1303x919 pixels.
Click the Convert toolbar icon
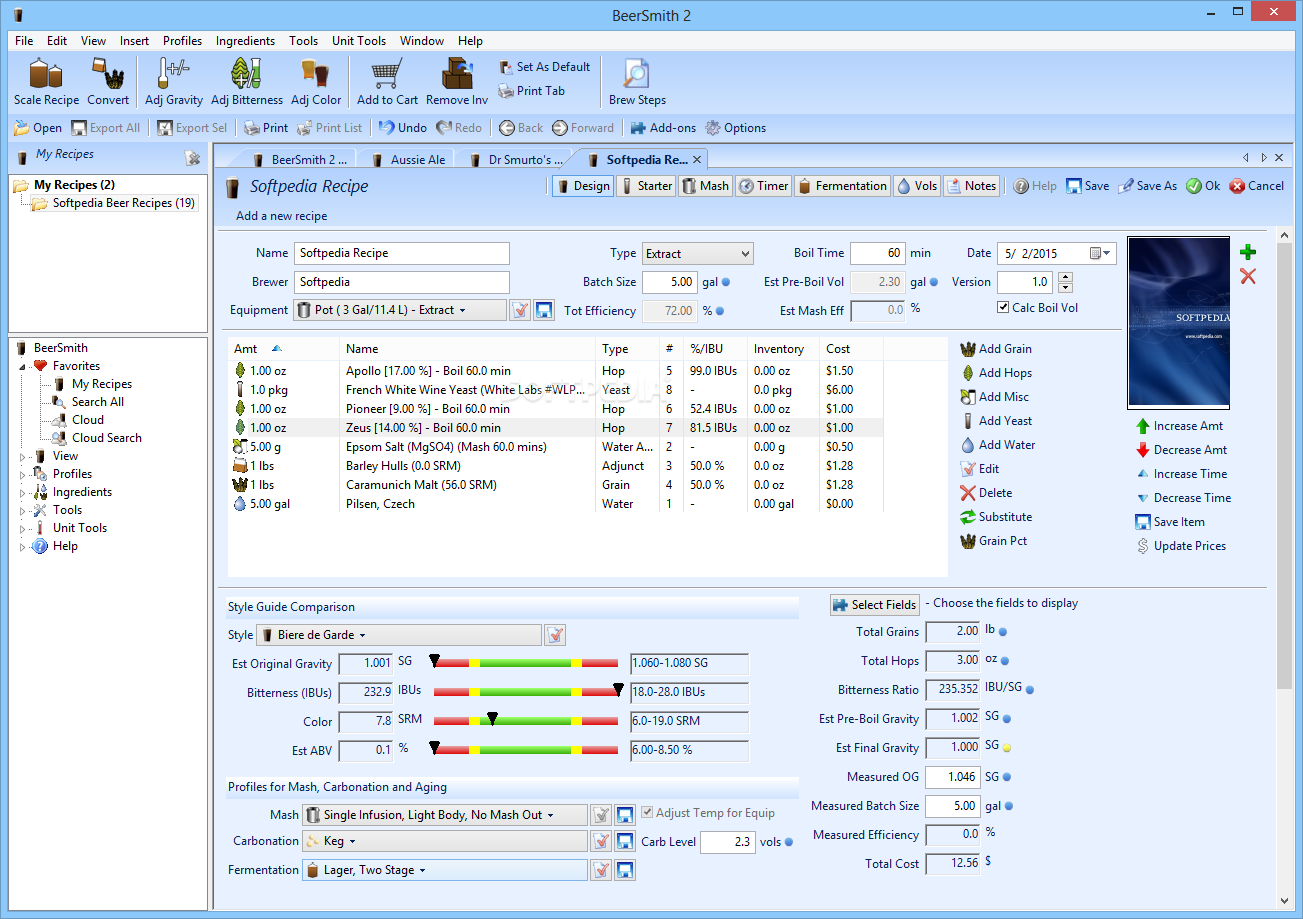point(108,81)
